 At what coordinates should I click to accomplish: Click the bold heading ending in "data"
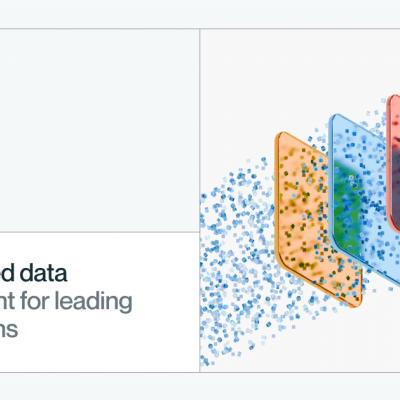click(33, 273)
